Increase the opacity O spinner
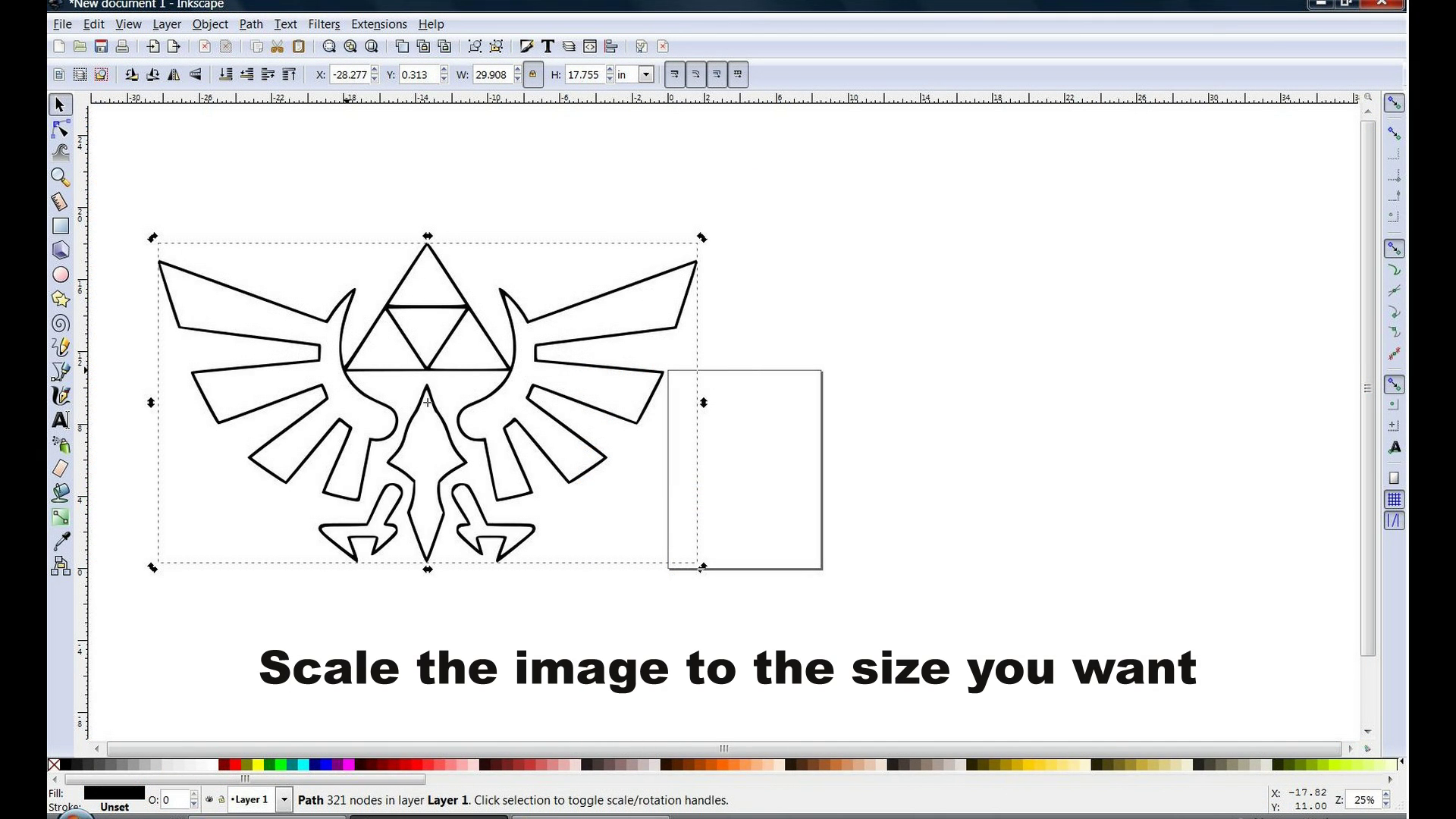This screenshot has height=819, width=1456. point(194,795)
